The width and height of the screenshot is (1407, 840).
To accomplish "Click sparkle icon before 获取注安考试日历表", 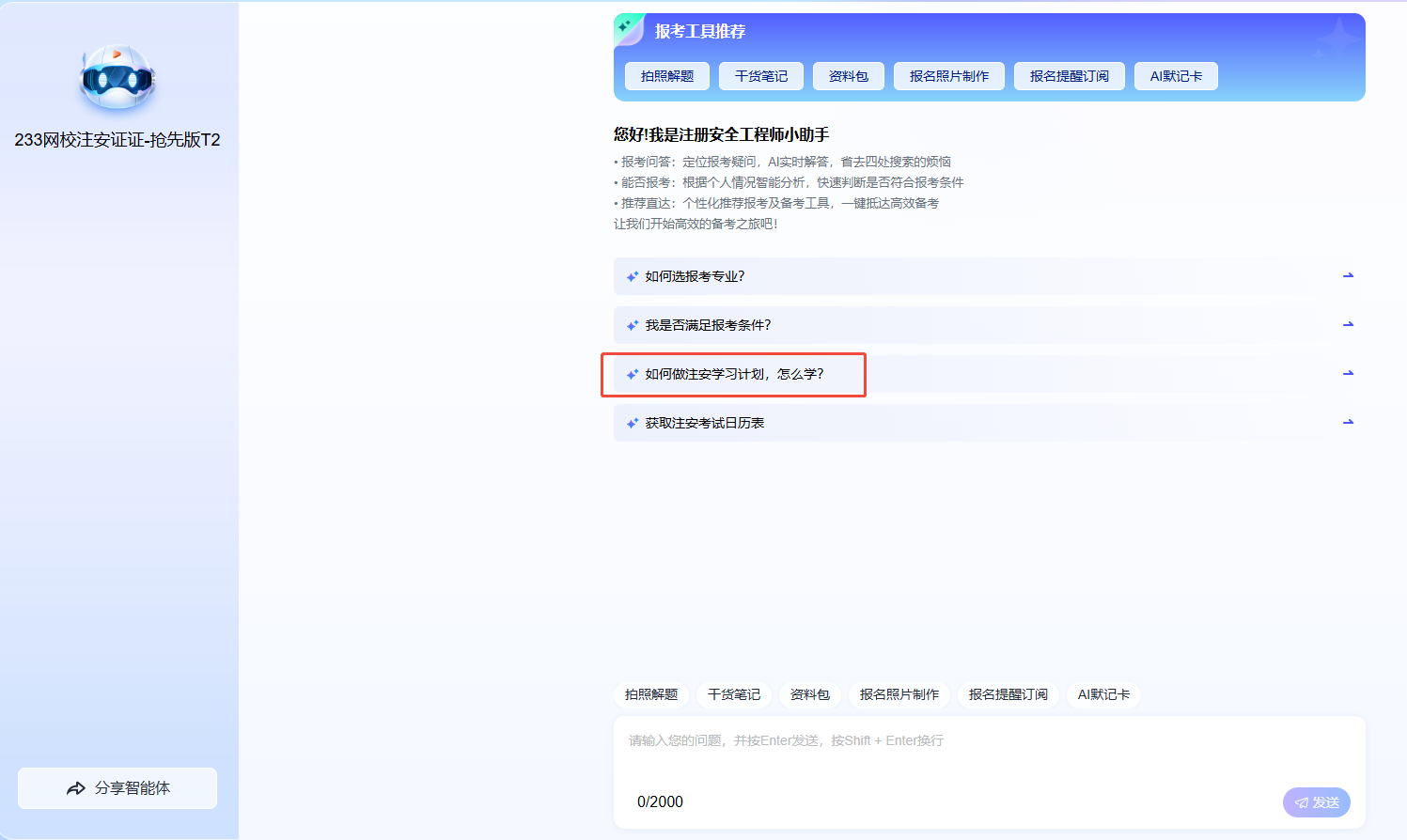I will 633,424.
